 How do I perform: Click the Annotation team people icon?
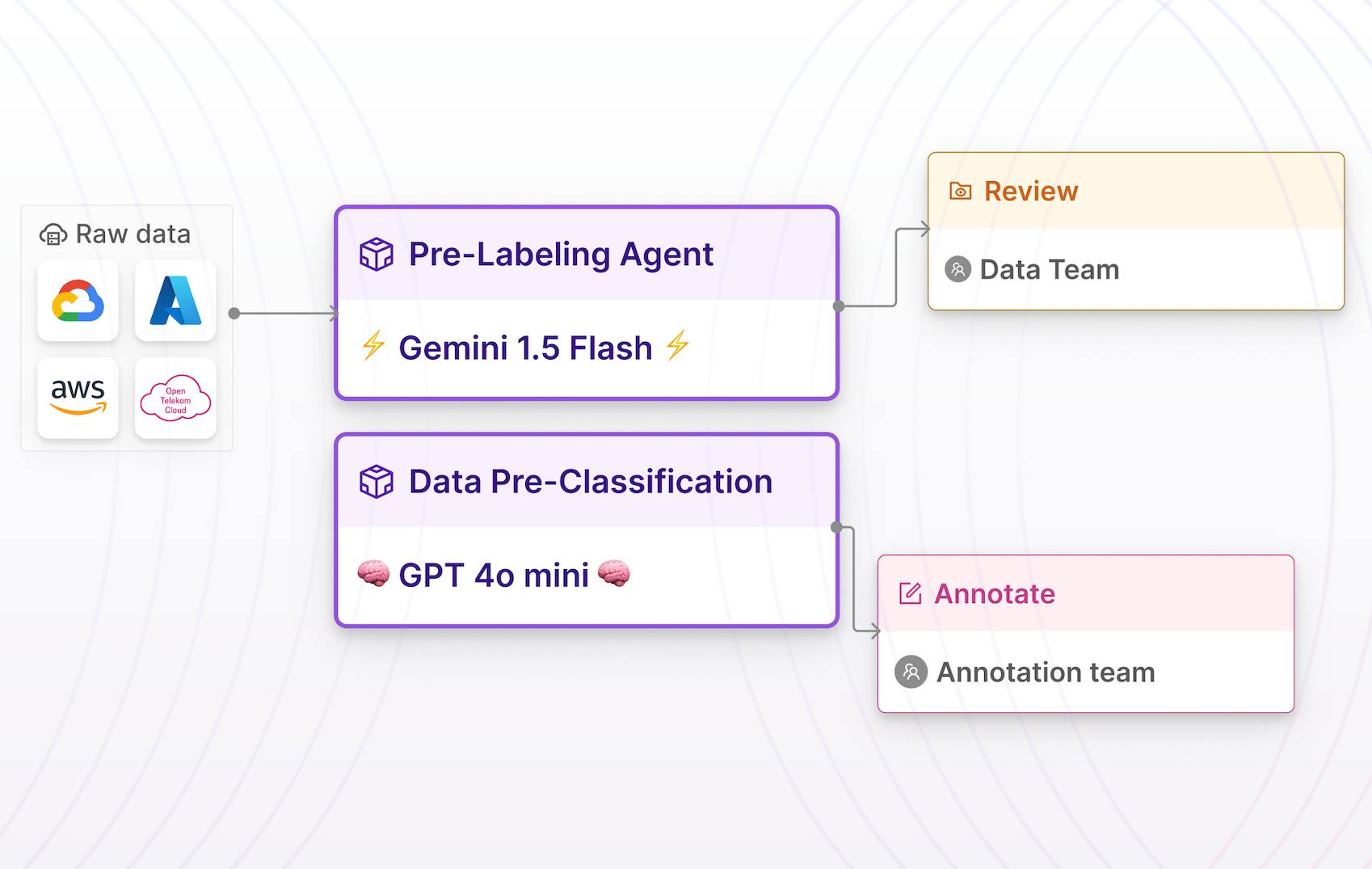[x=911, y=672]
